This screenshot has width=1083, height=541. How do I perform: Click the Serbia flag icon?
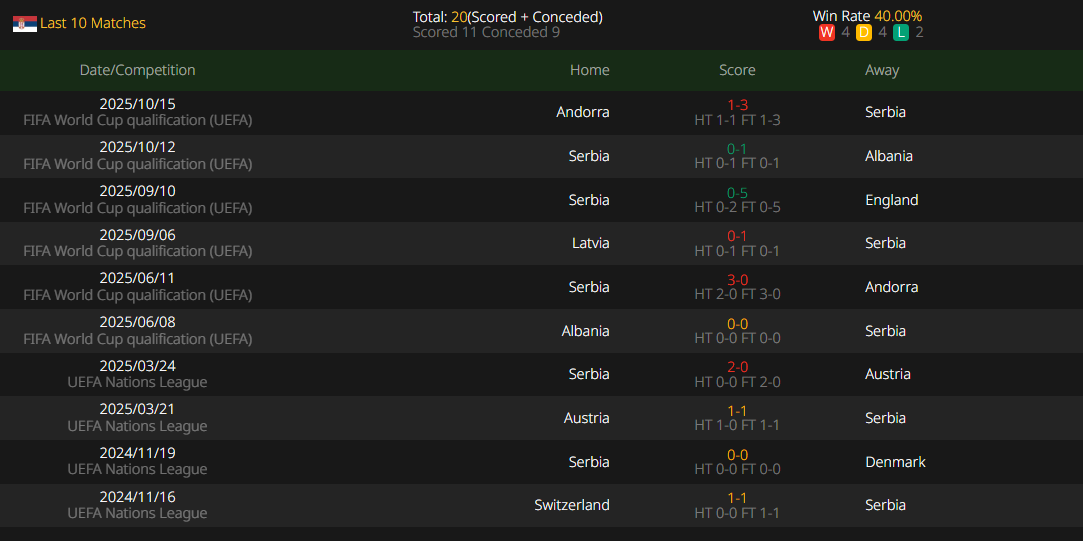[25, 23]
